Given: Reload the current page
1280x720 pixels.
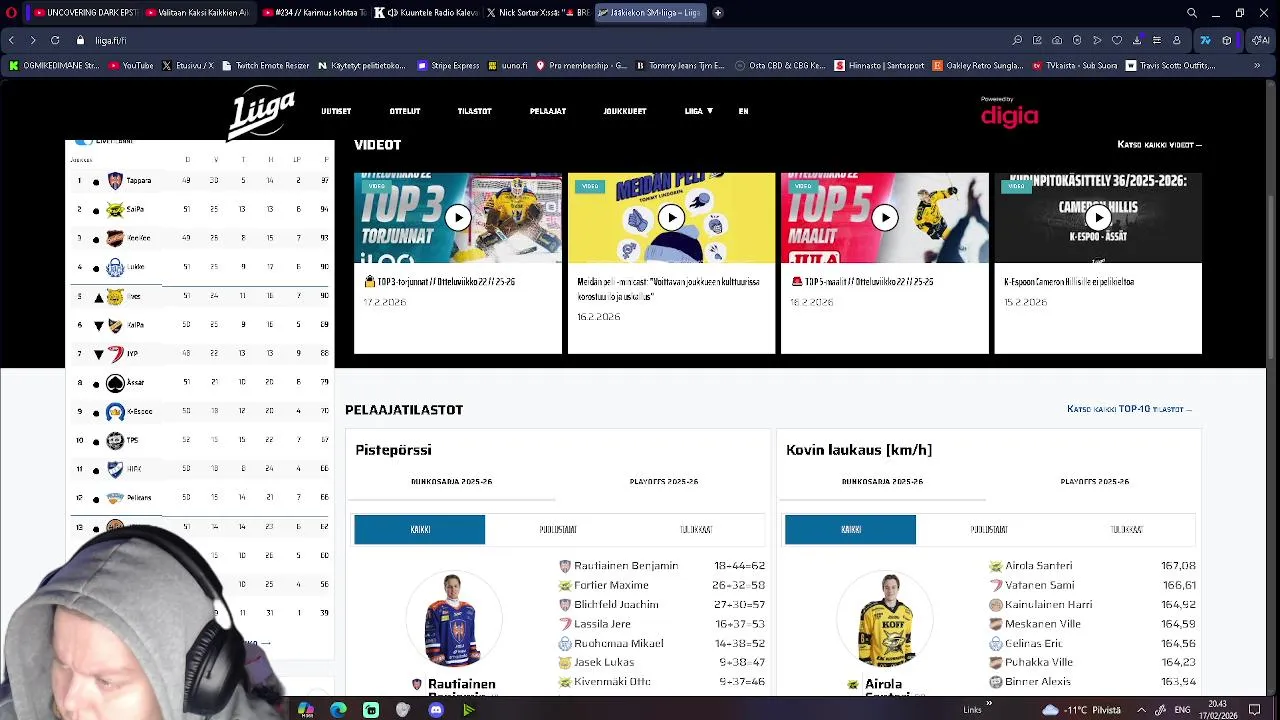Looking at the screenshot, I should point(55,40).
